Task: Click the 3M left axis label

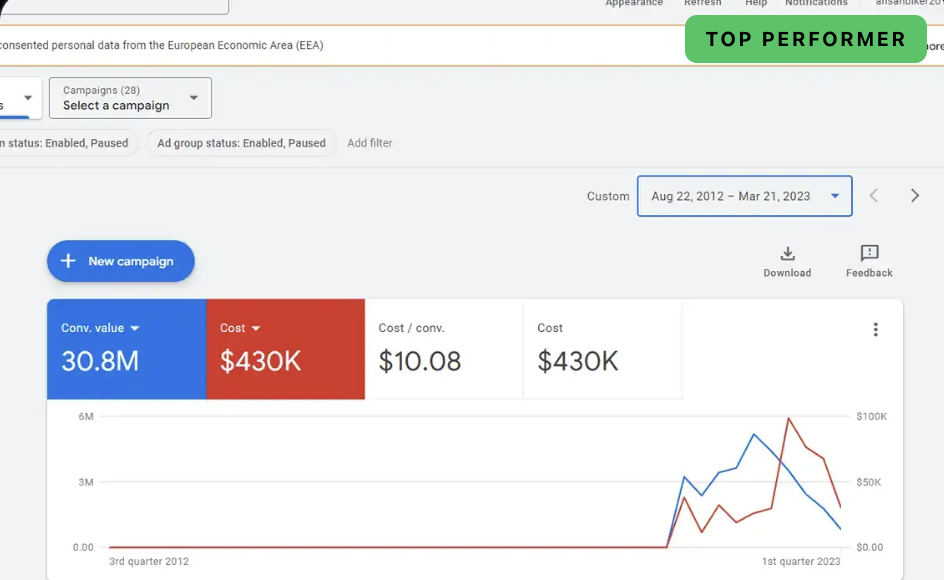Action: click(x=86, y=482)
